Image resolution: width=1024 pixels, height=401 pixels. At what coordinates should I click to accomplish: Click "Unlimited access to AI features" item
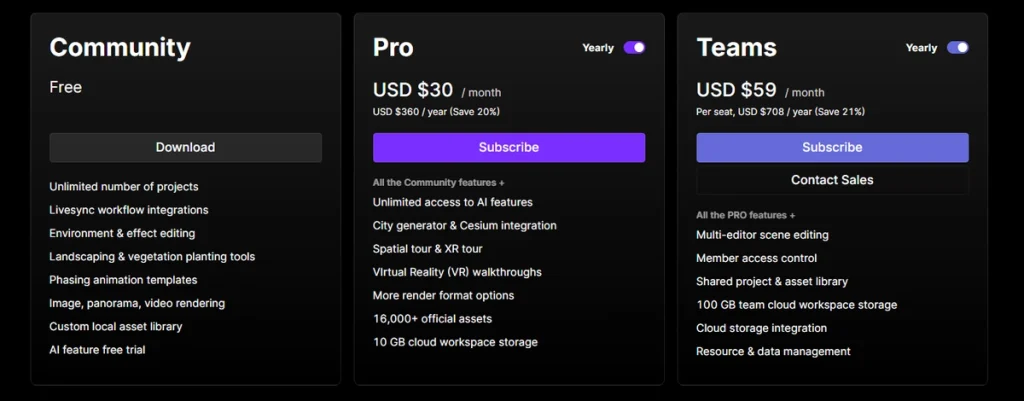(453, 202)
